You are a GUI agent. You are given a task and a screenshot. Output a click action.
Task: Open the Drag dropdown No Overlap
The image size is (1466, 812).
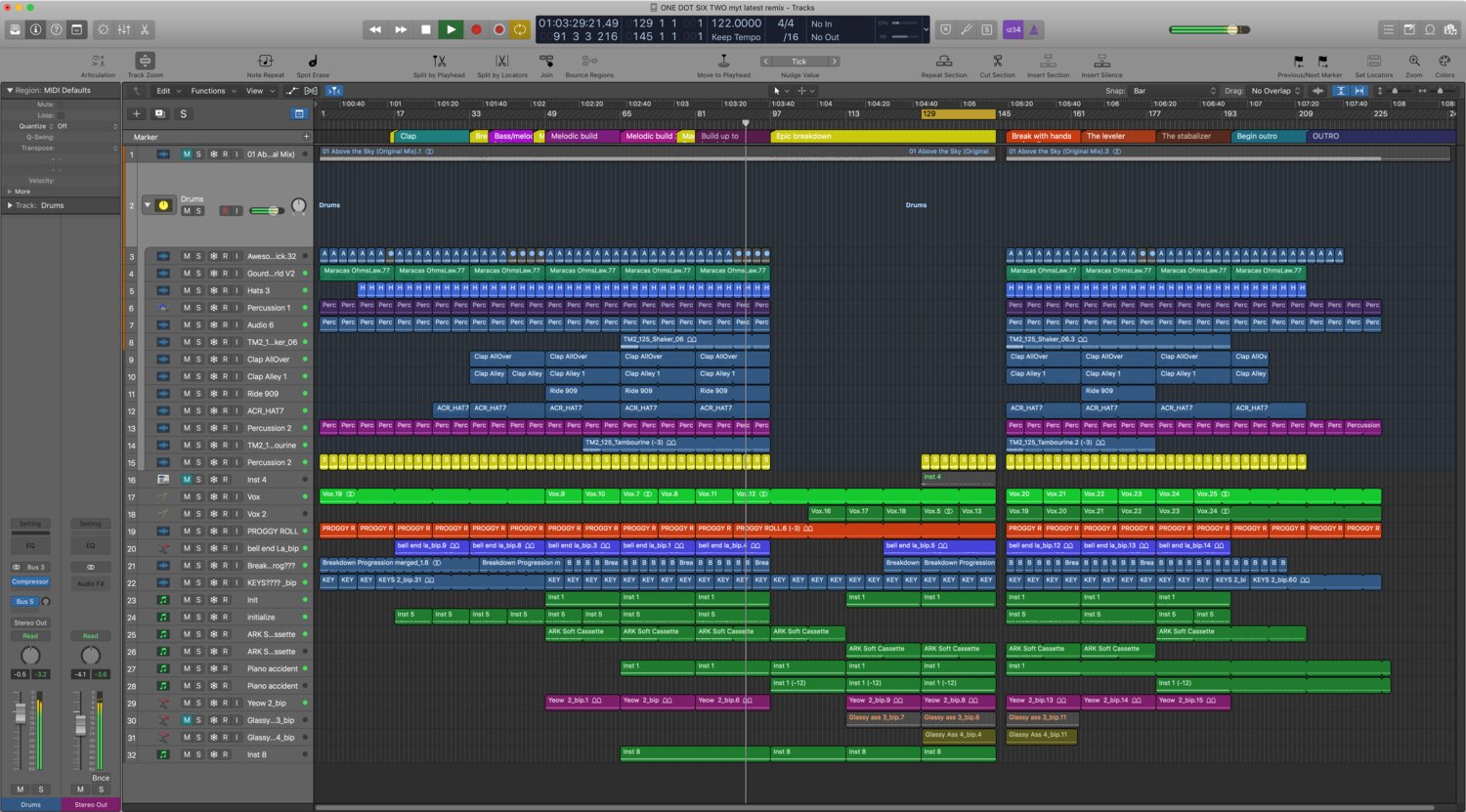tap(1276, 91)
